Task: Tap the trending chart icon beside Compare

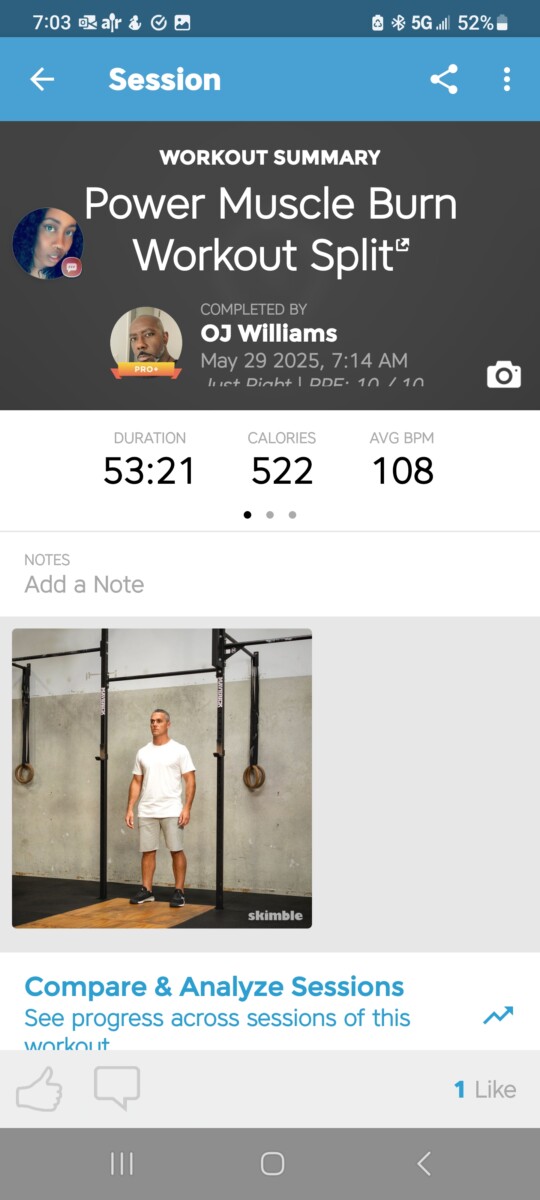Action: (498, 1015)
